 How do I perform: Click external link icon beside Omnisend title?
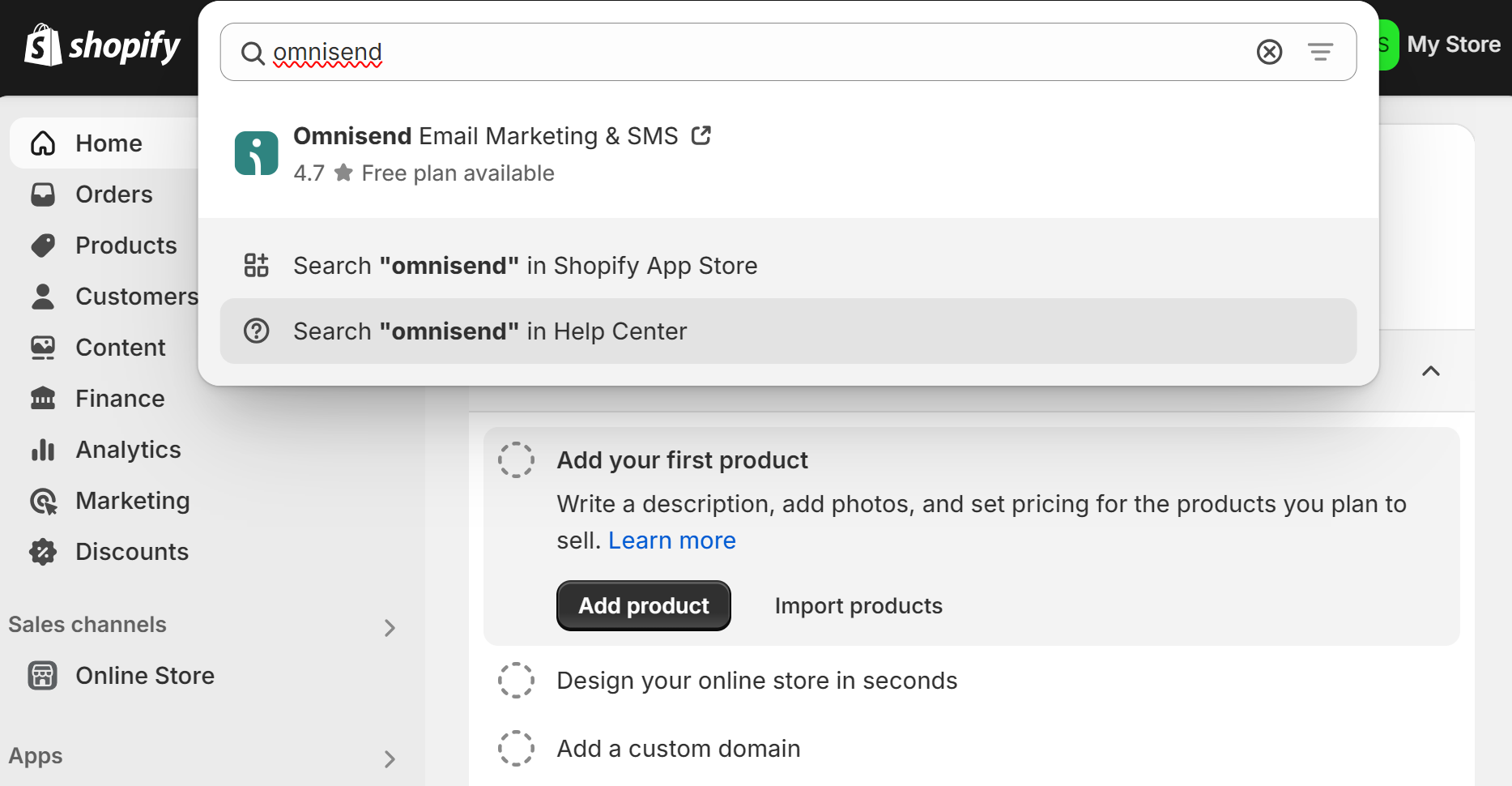(701, 135)
